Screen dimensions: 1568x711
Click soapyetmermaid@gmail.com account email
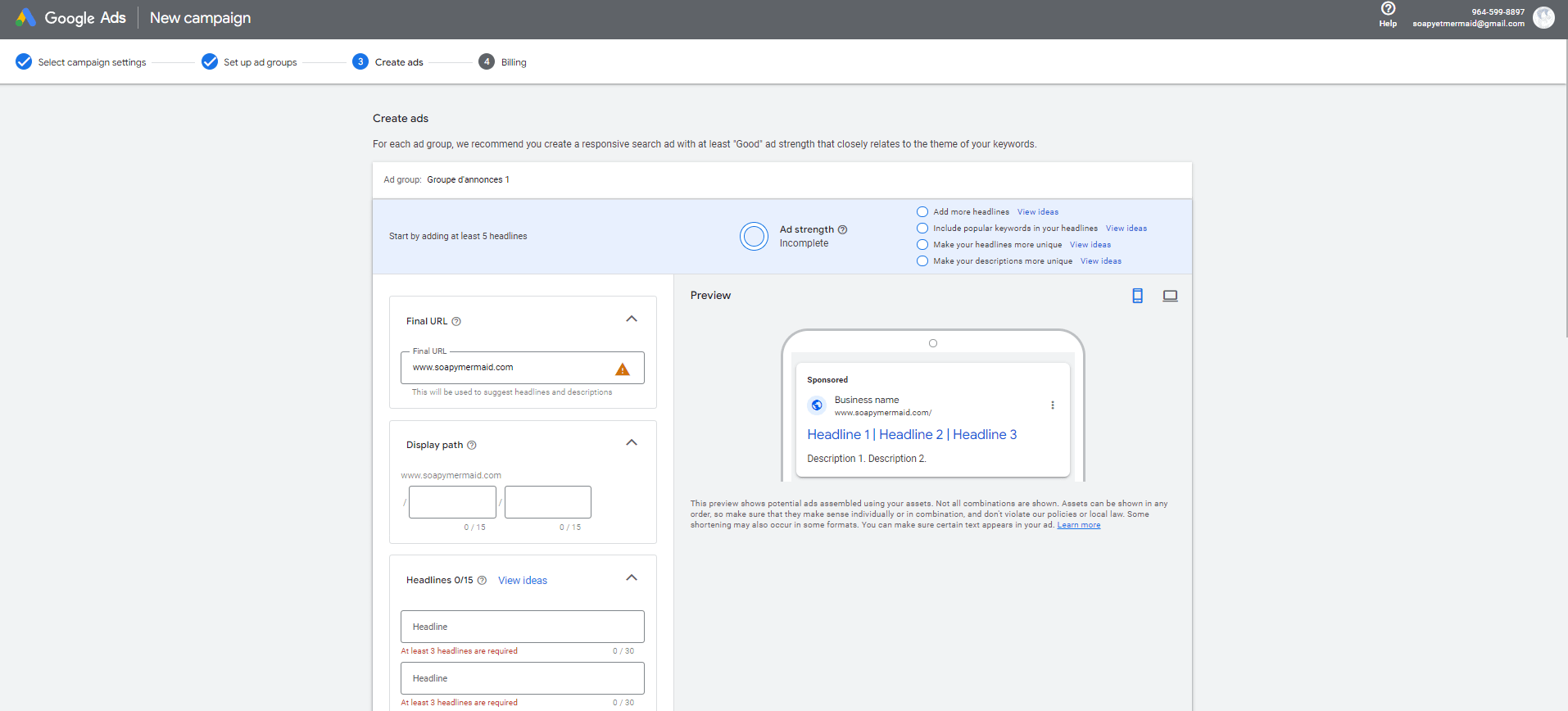(1468, 24)
